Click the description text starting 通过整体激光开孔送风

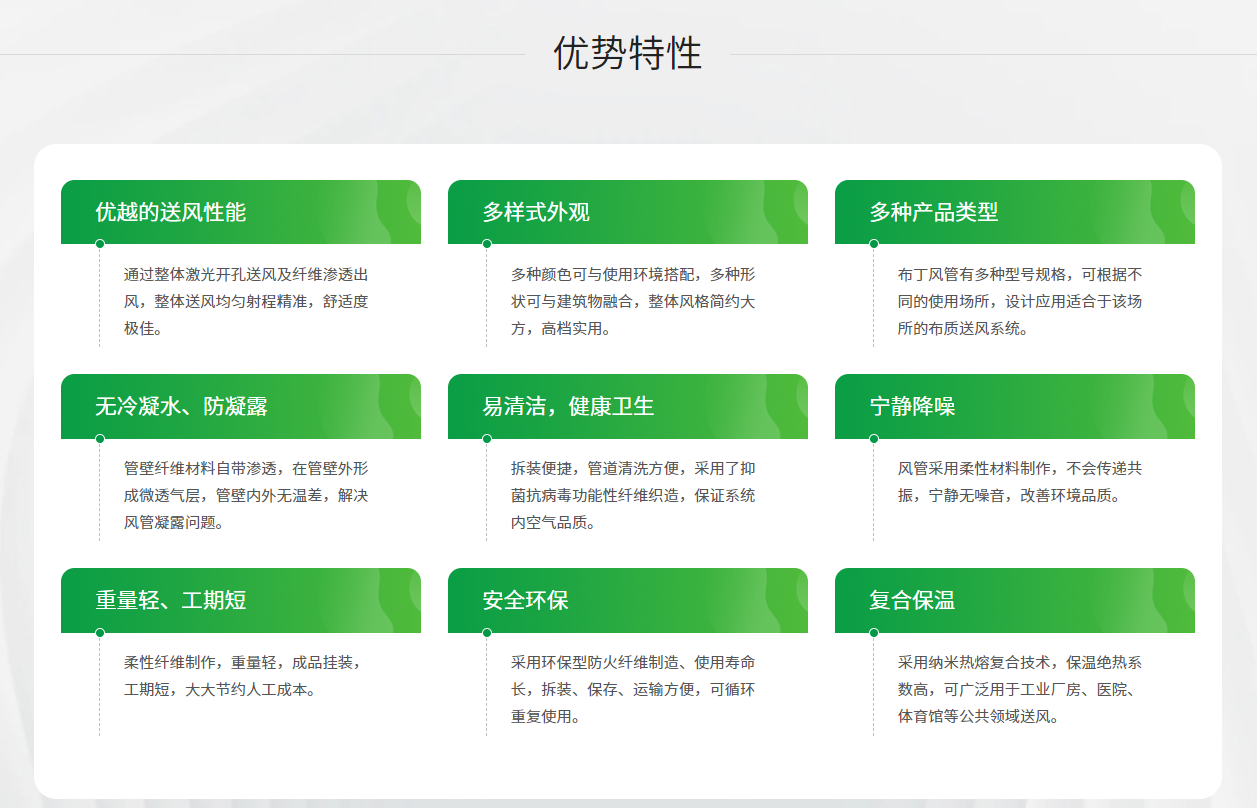coord(246,301)
